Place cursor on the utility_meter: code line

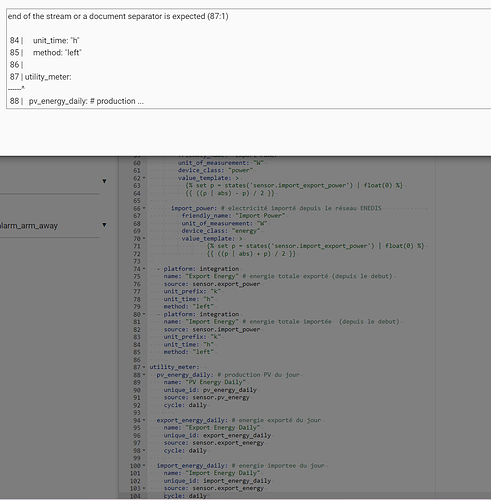pos(174,367)
